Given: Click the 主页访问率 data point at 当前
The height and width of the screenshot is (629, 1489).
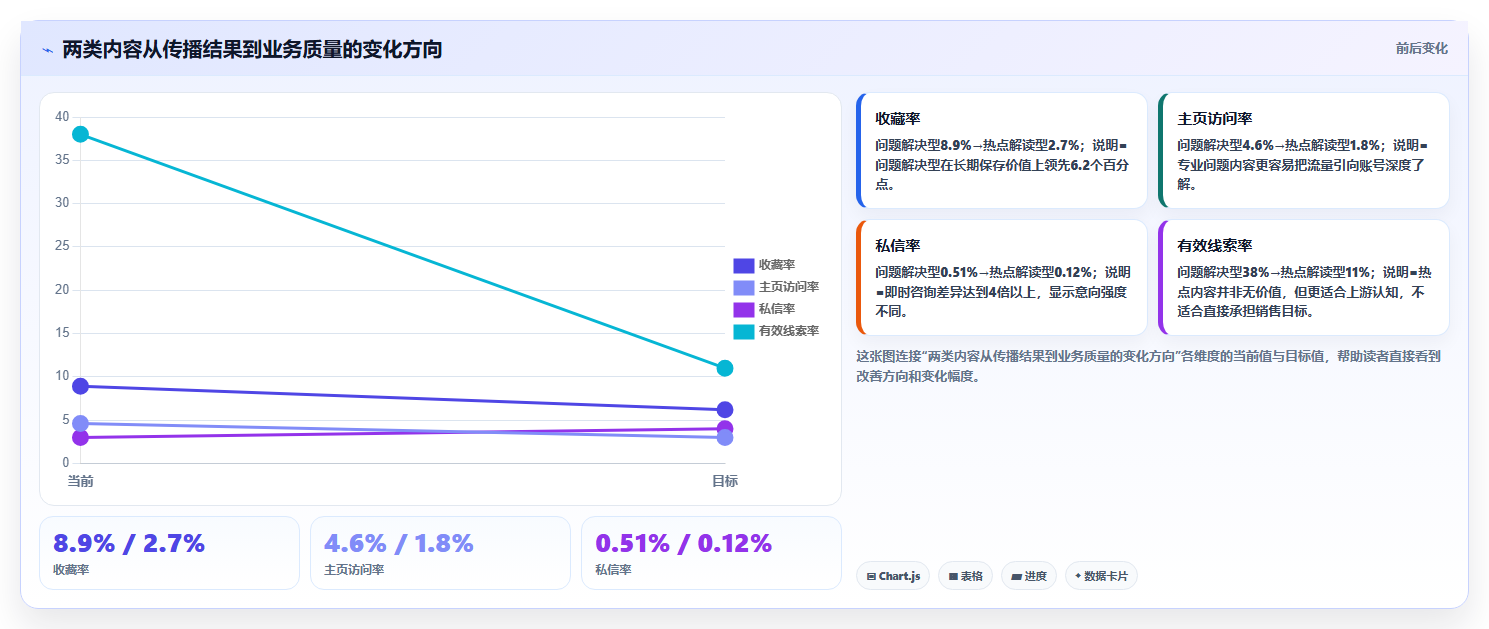Looking at the screenshot, I should [81, 423].
